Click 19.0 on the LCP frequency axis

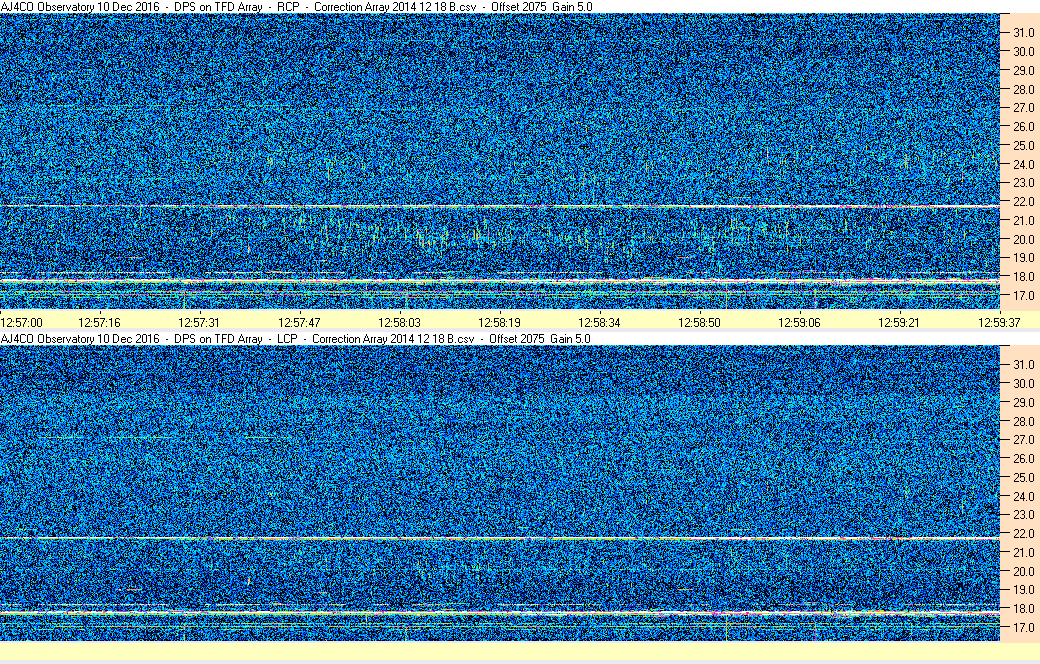(x=1023, y=590)
